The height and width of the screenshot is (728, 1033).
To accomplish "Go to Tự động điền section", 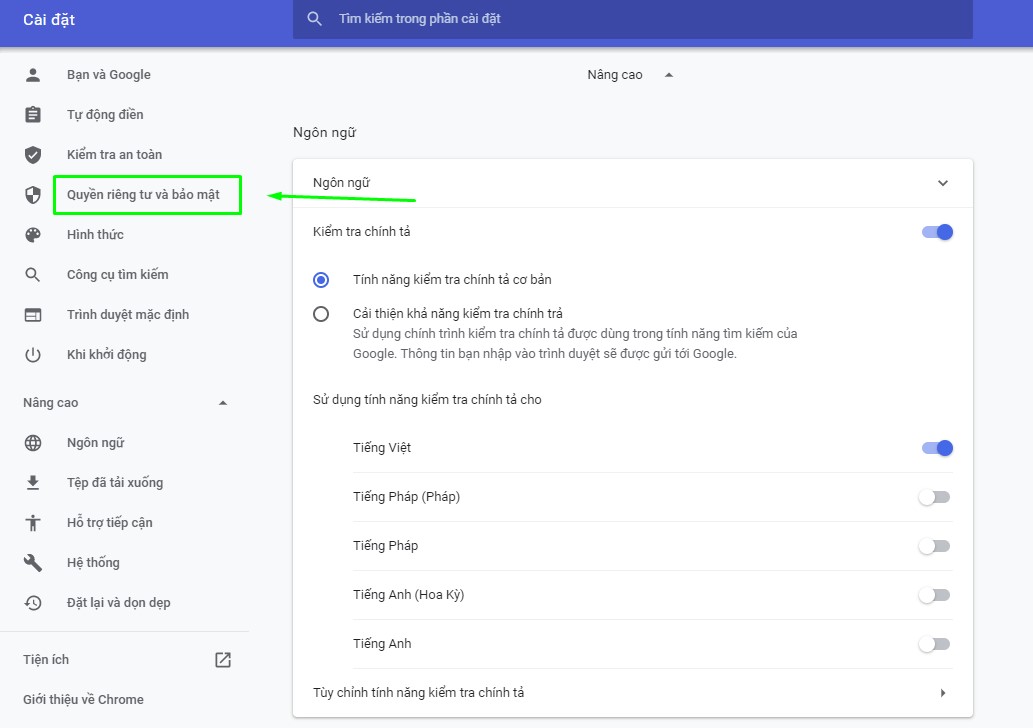I will [x=105, y=115].
